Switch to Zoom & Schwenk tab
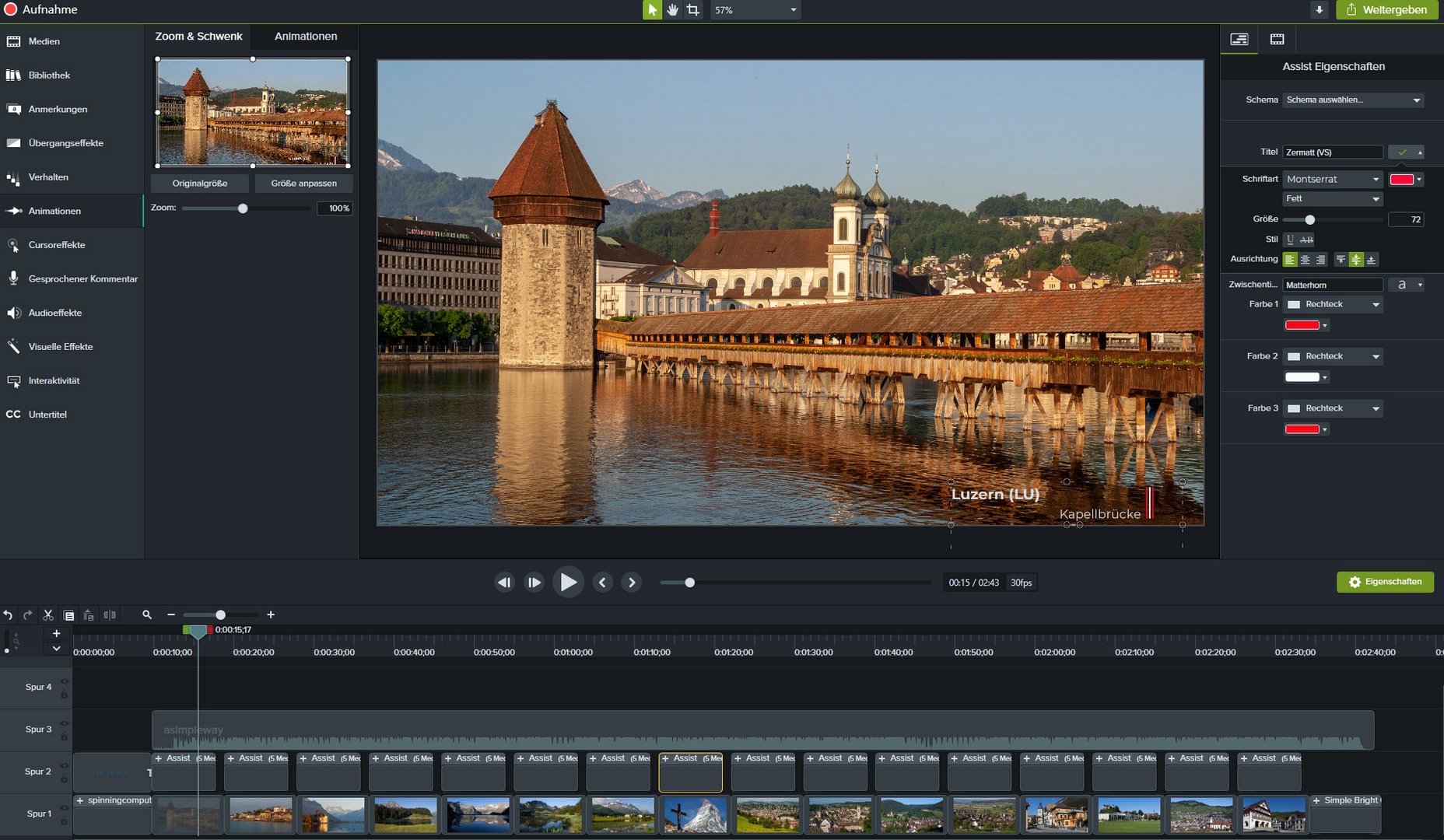The height and width of the screenshot is (840, 1444). point(198,37)
